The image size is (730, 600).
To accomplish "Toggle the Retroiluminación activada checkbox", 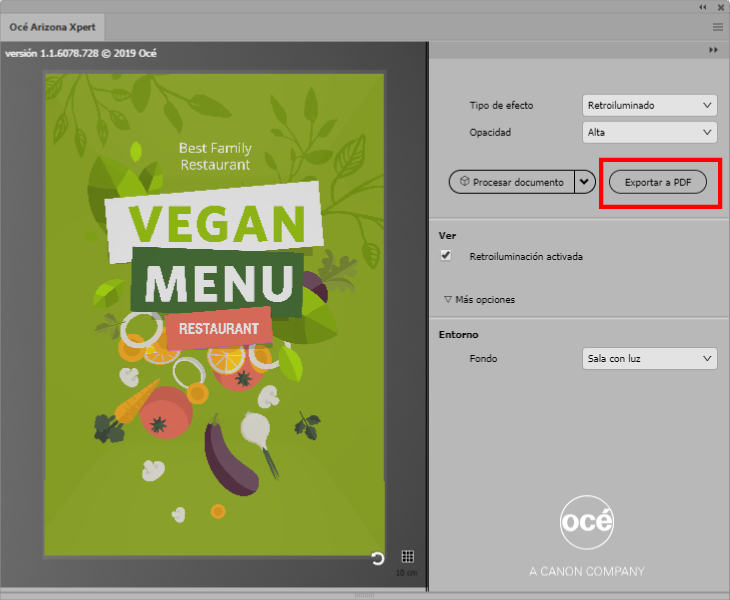I will pyautogui.click(x=446, y=256).
